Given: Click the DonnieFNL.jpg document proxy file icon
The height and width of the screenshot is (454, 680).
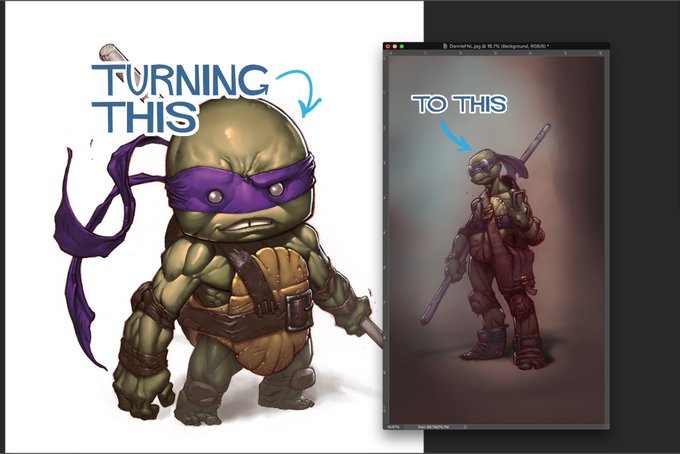Looking at the screenshot, I should 445,46.
